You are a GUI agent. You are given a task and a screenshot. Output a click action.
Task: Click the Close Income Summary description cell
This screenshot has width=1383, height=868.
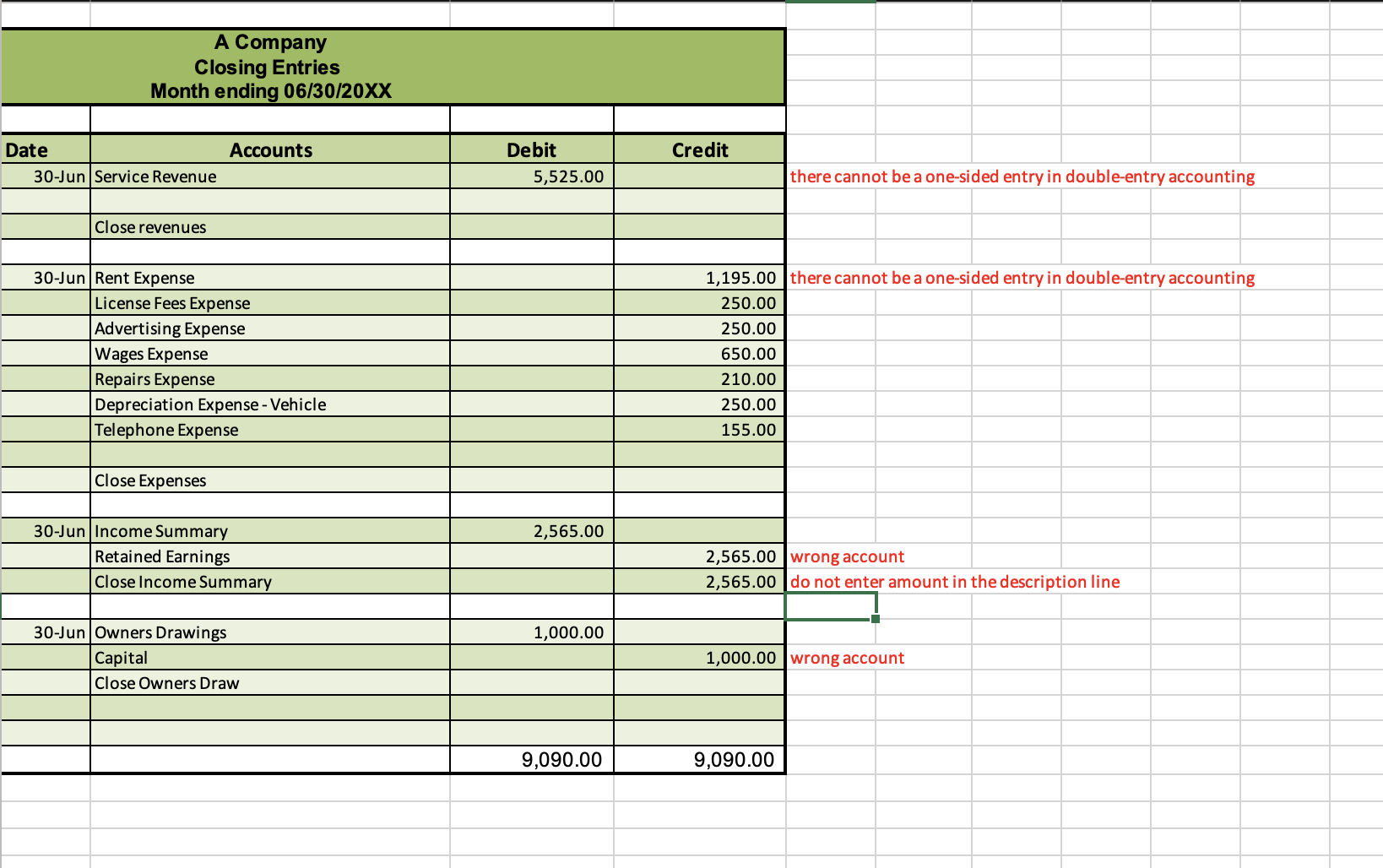coord(182,582)
